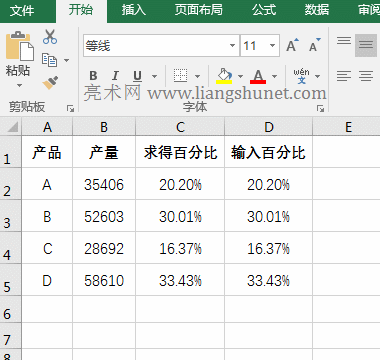Viewport: 380px width, 360px height.
Task: Select row 1 header
Action: tap(11, 152)
